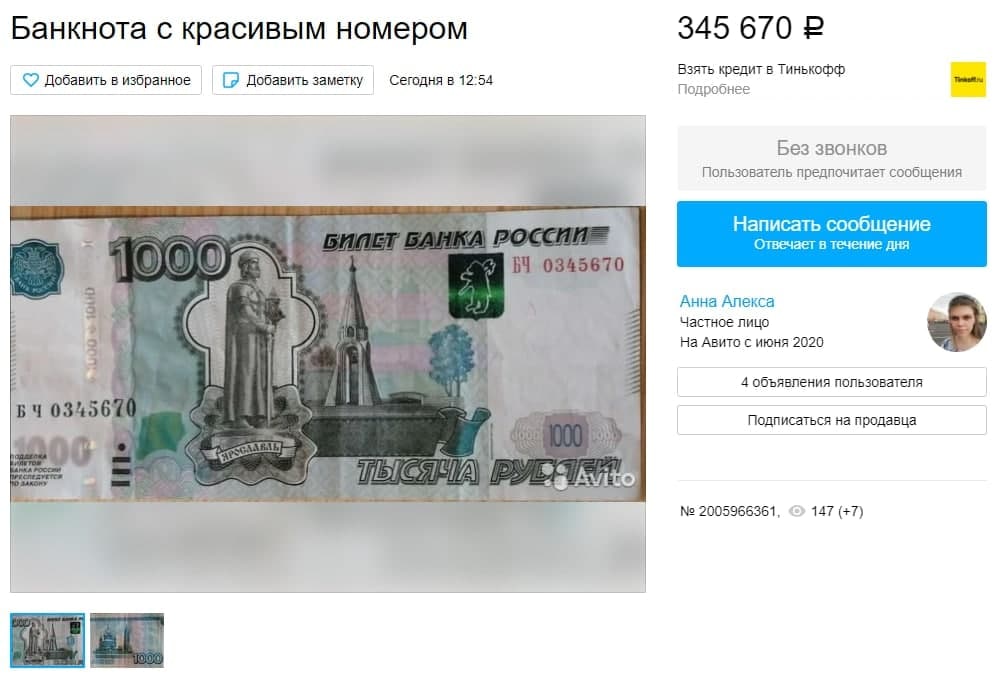Click the eye views icon

[x=796, y=511]
